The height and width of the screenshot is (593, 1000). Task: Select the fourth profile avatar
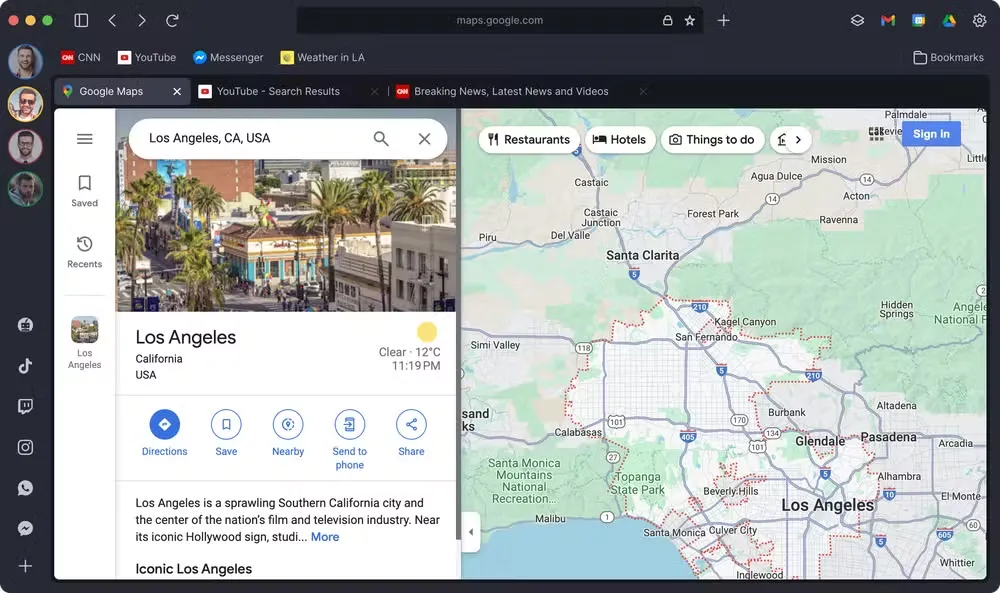[26, 189]
